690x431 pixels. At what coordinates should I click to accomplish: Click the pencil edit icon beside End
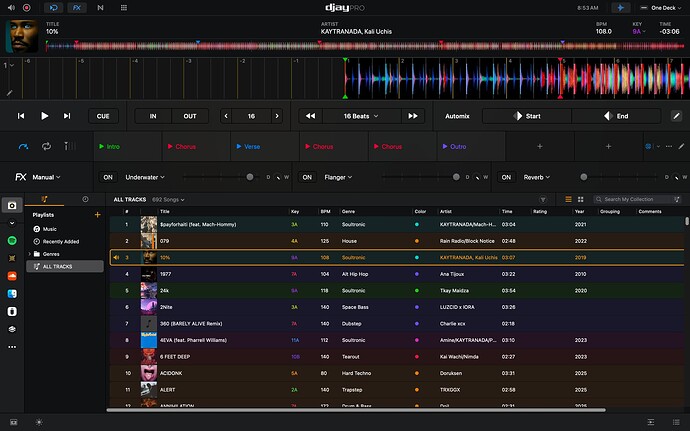(676, 116)
